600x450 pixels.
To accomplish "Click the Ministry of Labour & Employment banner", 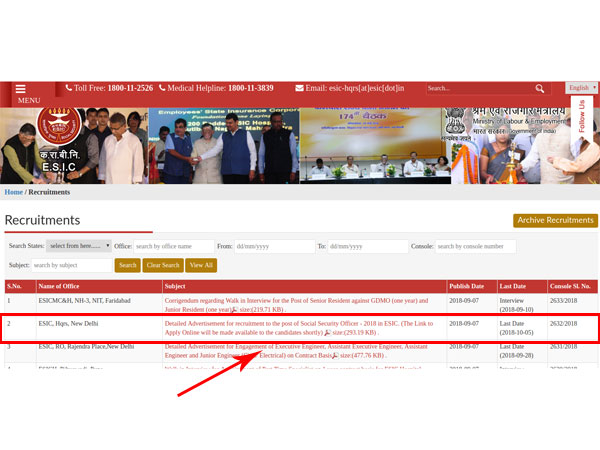I will pyautogui.click(x=525, y=146).
